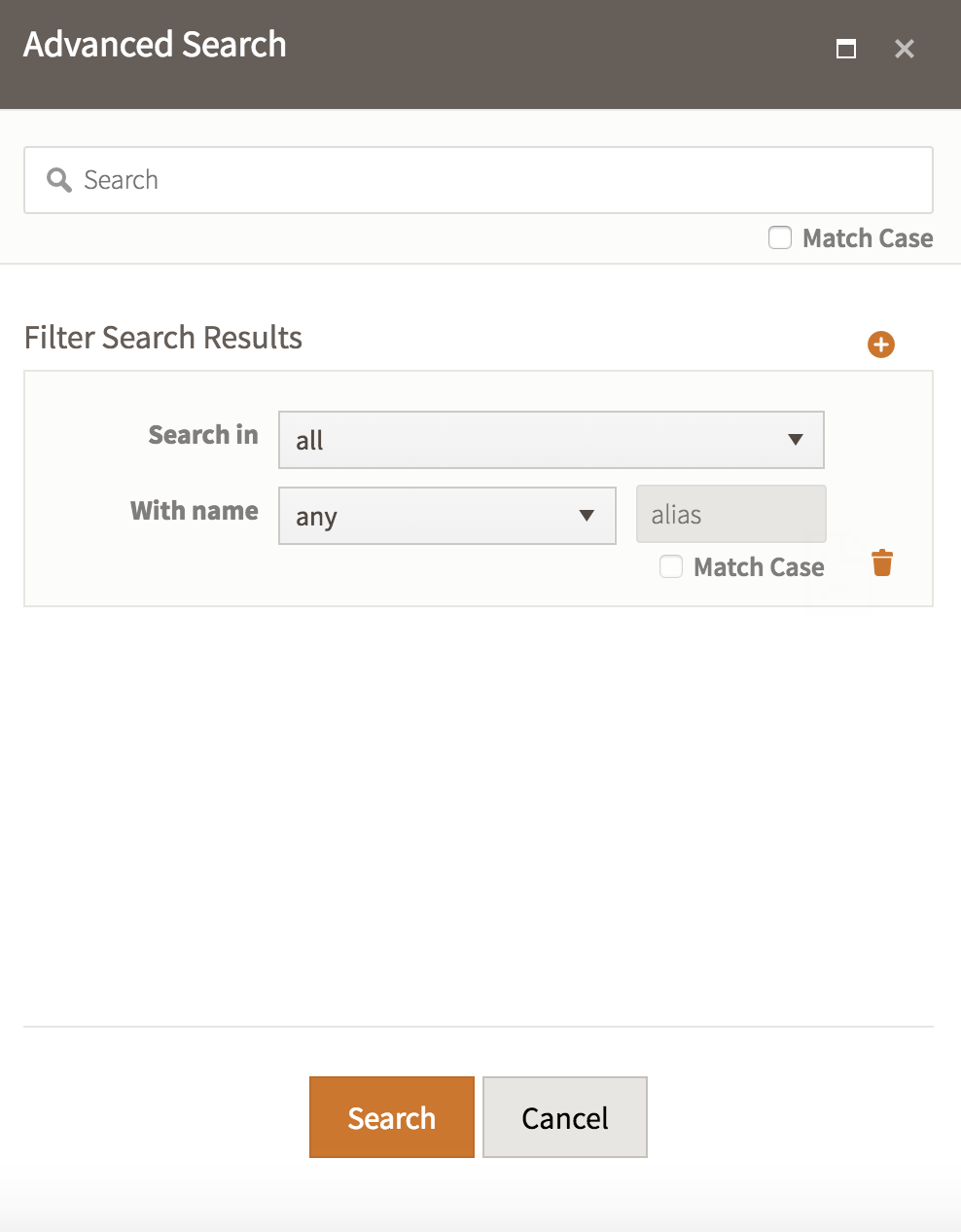Image resolution: width=961 pixels, height=1232 pixels.
Task: Maximize the Advanced Search dialog
Action: point(846,49)
